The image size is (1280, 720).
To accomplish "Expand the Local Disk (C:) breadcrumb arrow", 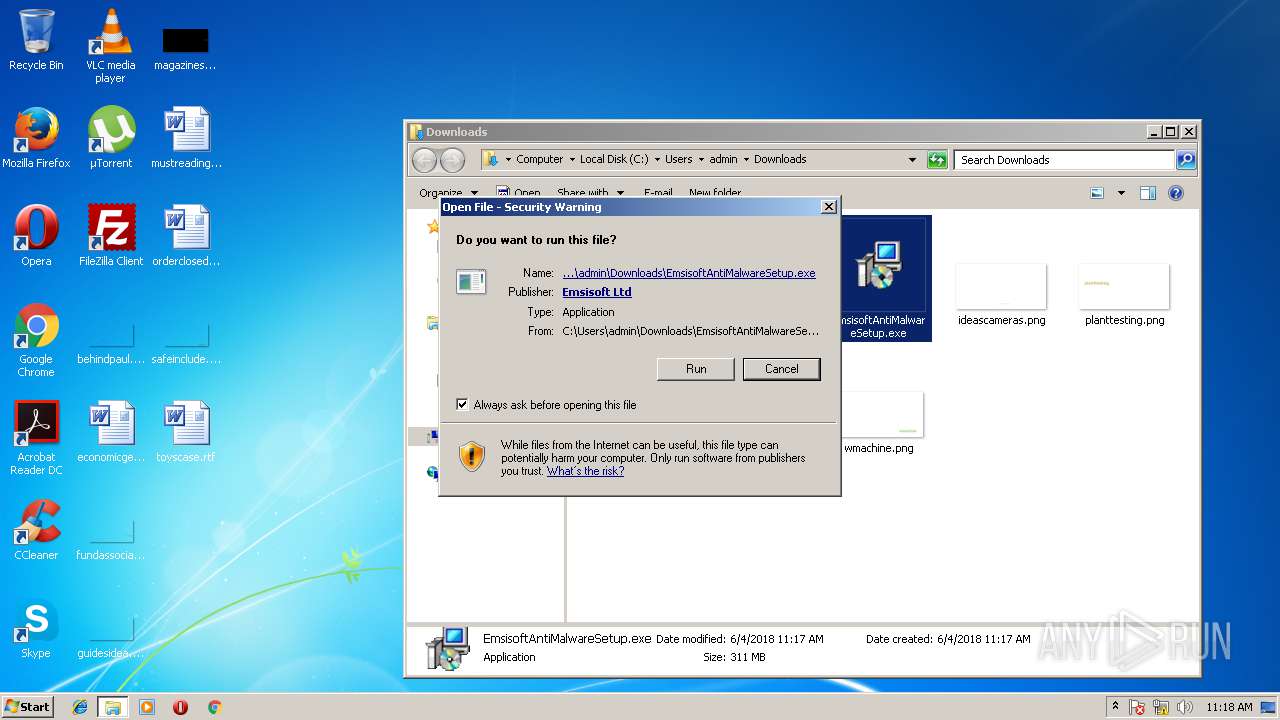I will [656, 160].
